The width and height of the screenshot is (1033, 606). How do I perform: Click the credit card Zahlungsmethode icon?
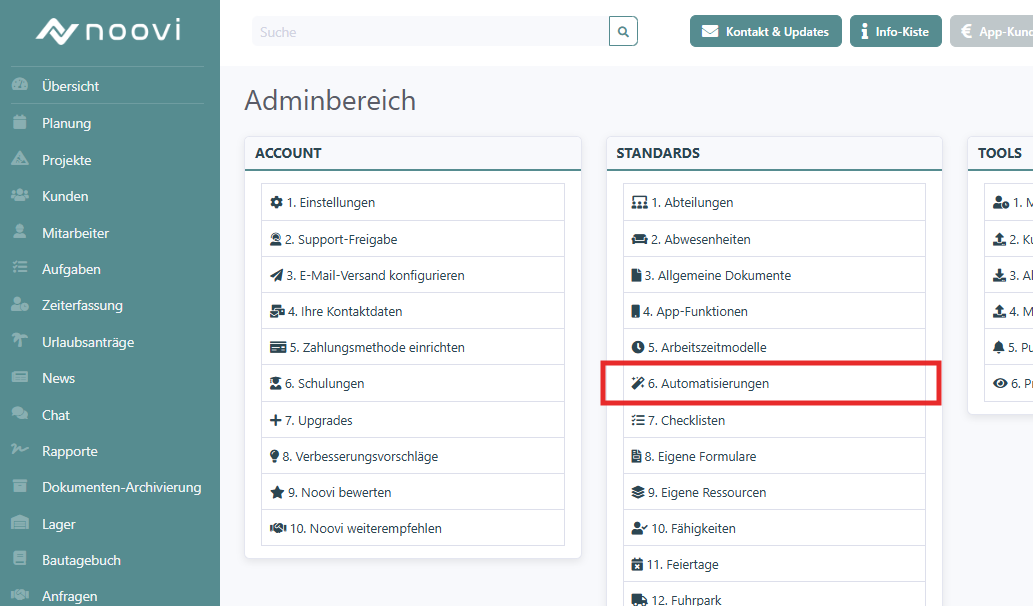[278, 347]
